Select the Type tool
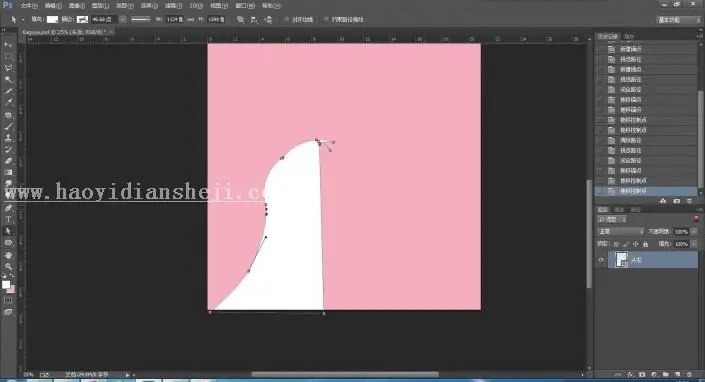705x382 pixels. [8, 220]
